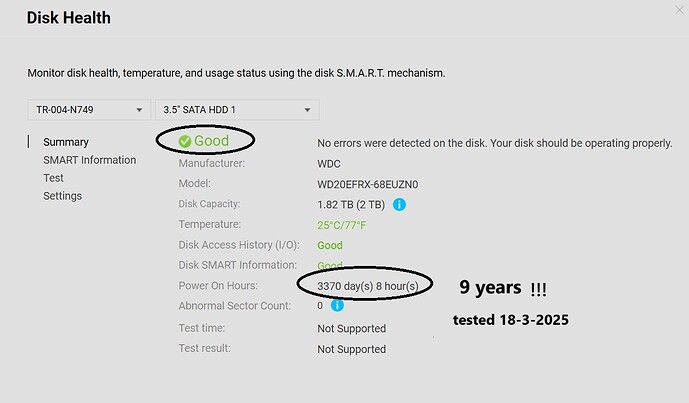Switch to the SMART Information tab
Viewport: 689px width, 403px height.
click(89, 160)
